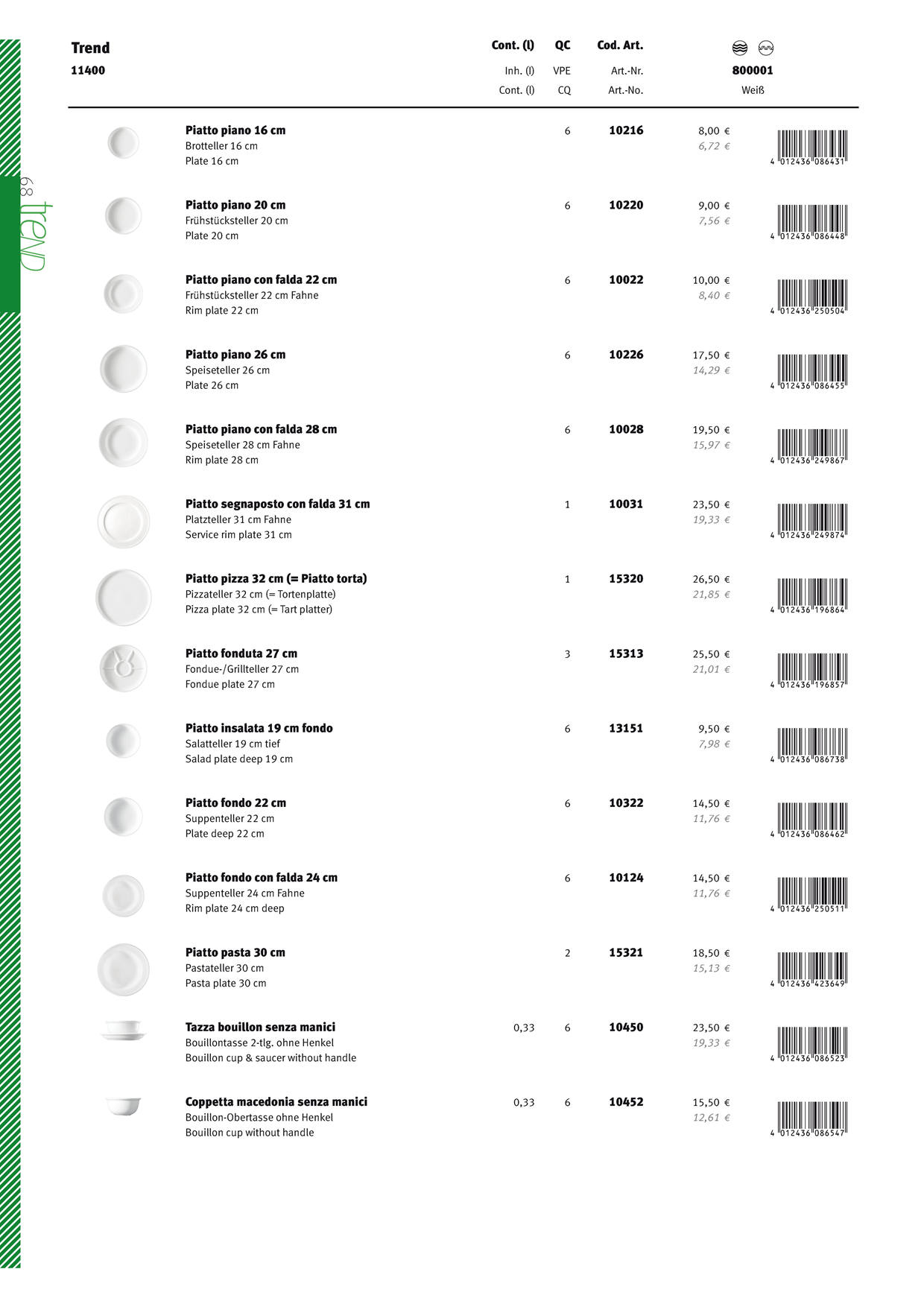Click the barcode ending in 086431
Screen dimensions: 924x1307
[x=811, y=147]
